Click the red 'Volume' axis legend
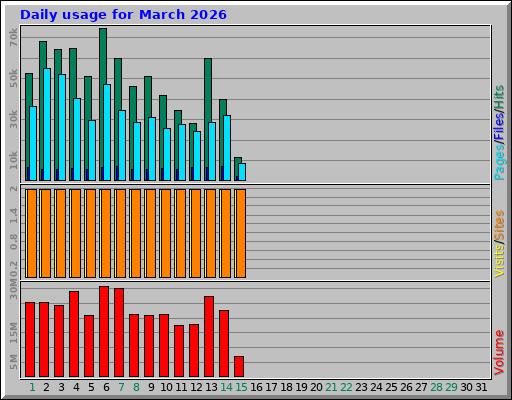 (499, 353)
